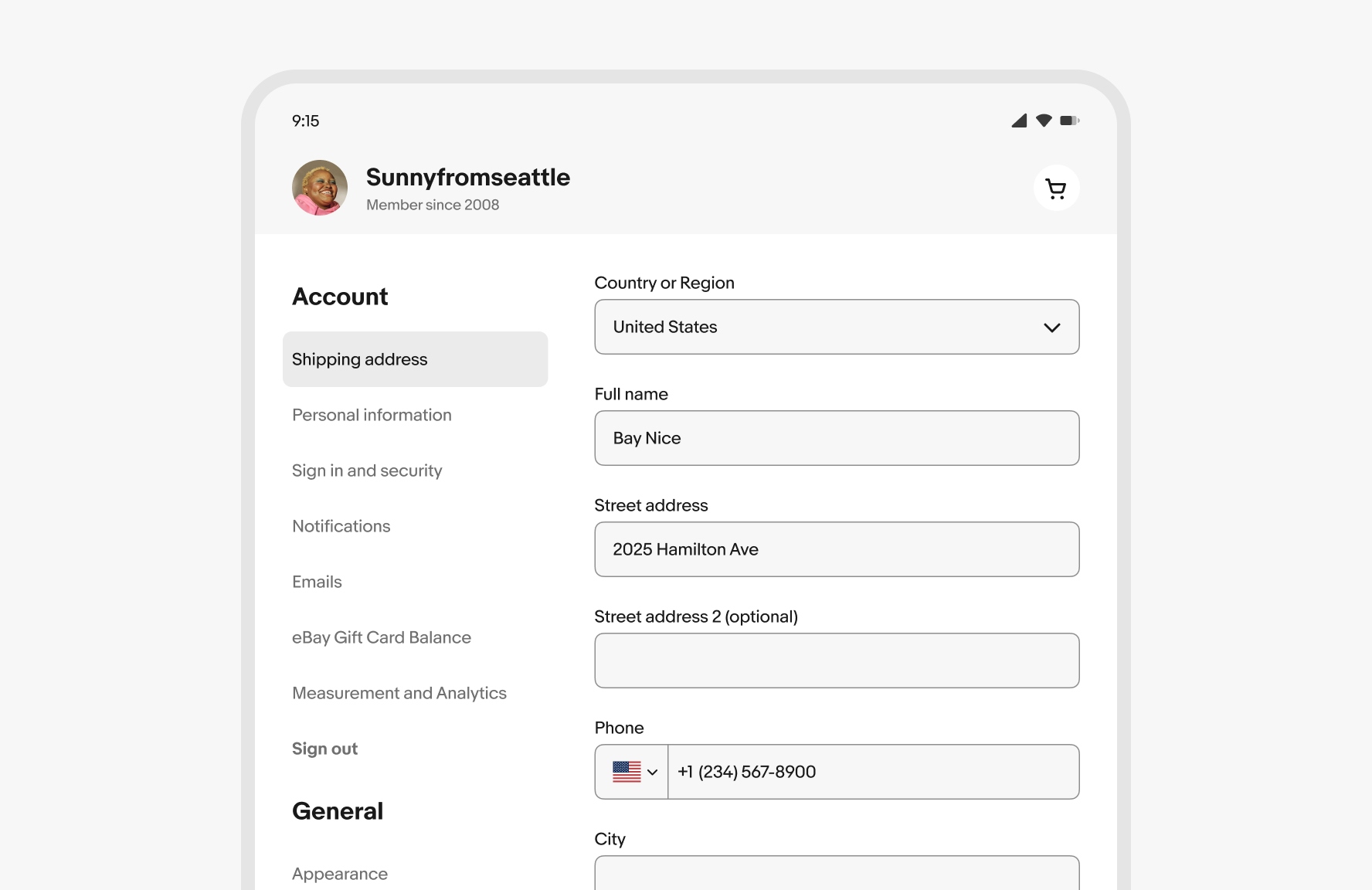Click the Sign out button

point(324,749)
